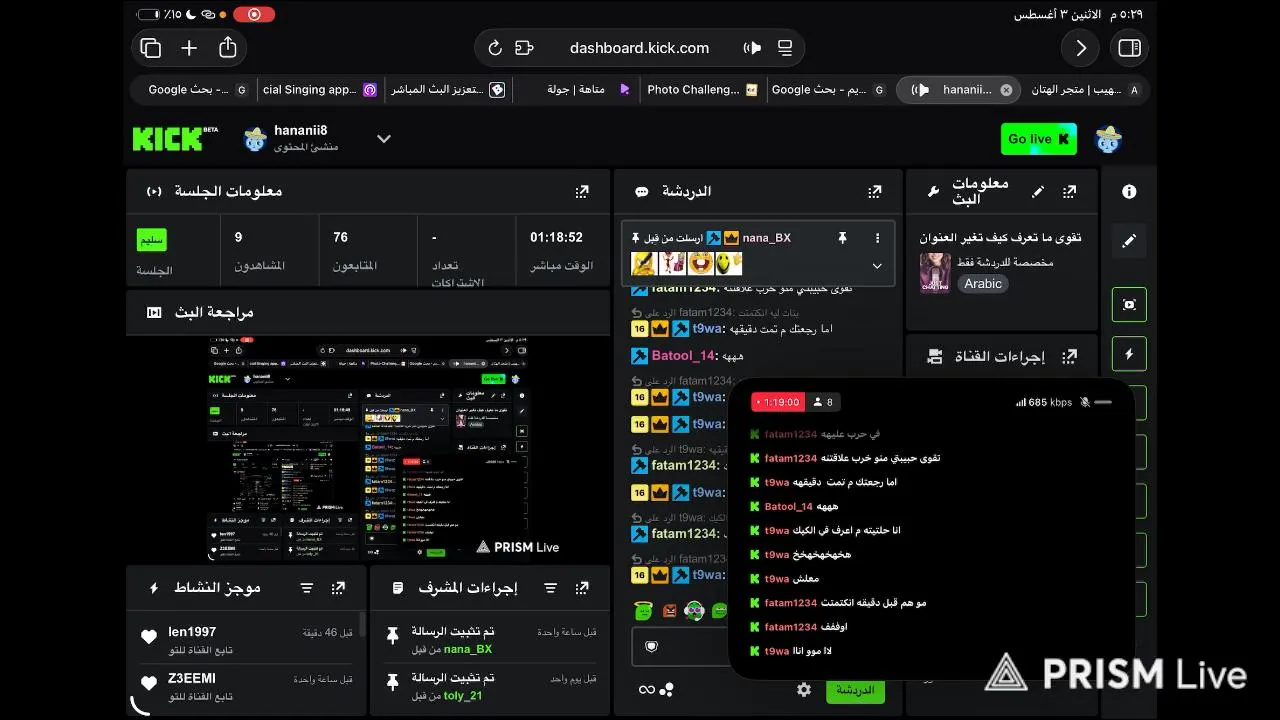Filter the moderator actions list
This screenshot has width=1280, height=720.
point(551,588)
